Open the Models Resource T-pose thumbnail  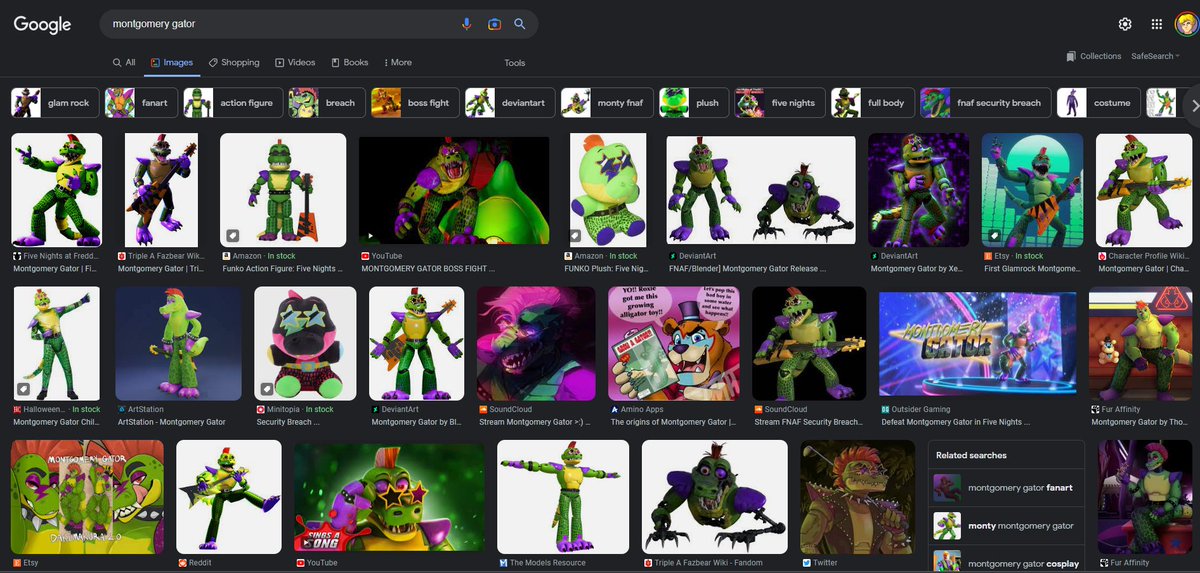(563, 497)
